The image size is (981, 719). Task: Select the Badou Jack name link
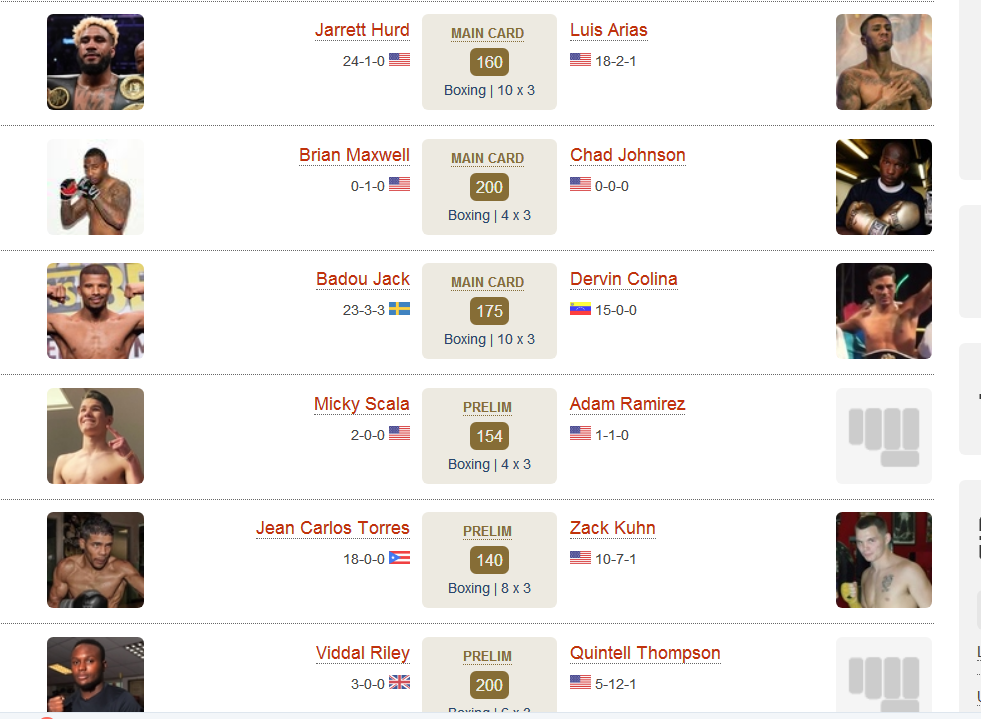(x=363, y=279)
